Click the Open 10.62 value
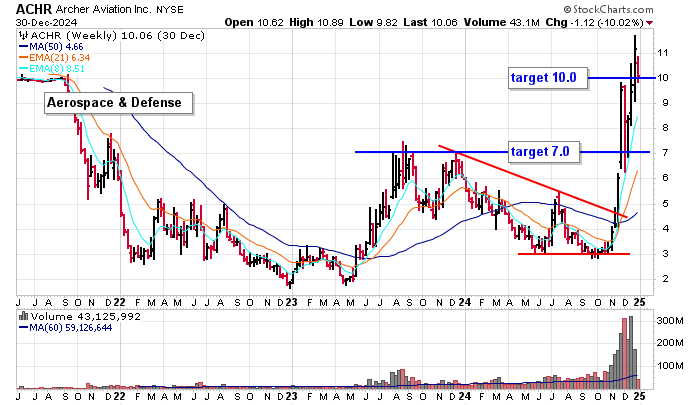The width and height of the screenshot is (700, 405). tap(254, 22)
